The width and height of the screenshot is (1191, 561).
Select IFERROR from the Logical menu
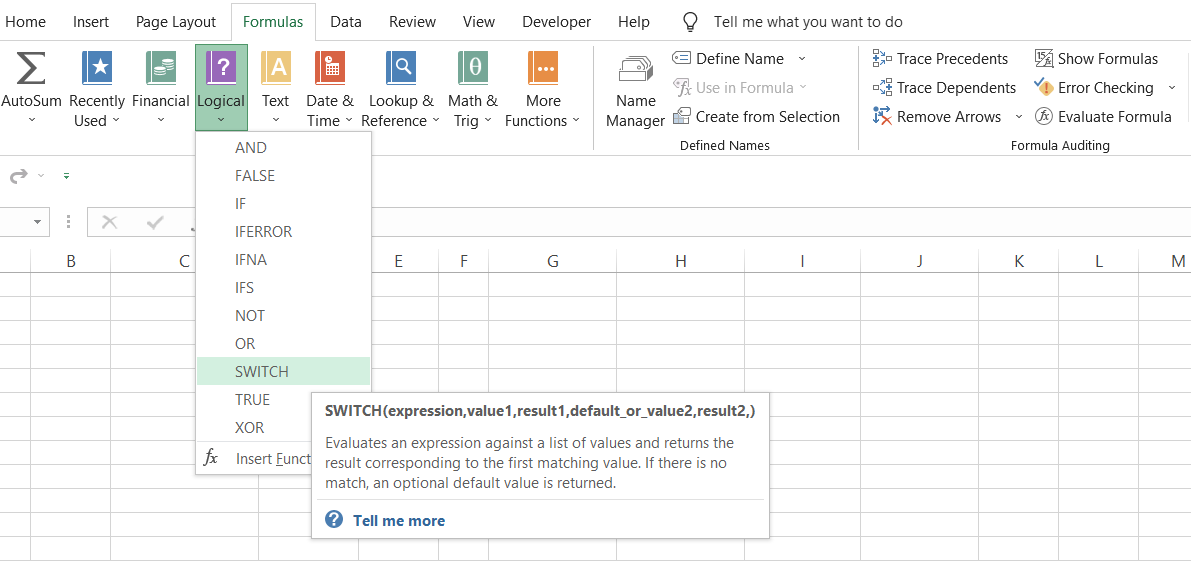tap(264, 232)
